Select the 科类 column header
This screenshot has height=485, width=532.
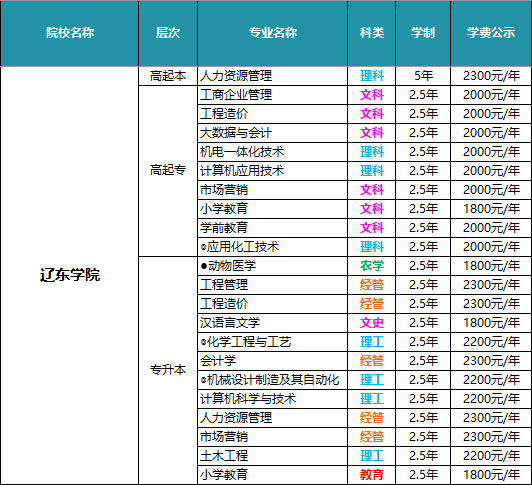372,33
